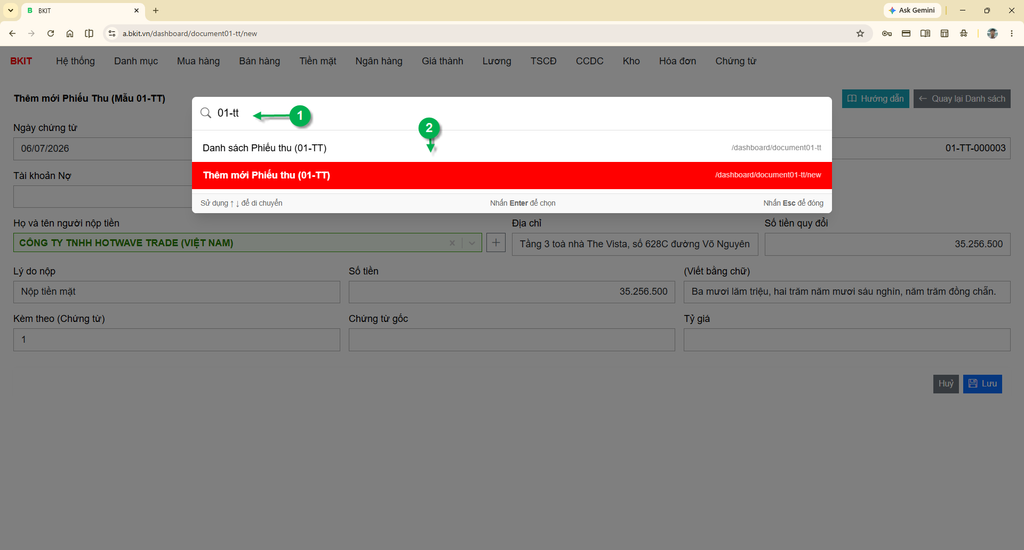Open the Giá thành menu
1024x550 pixels.
coord(442,61)
